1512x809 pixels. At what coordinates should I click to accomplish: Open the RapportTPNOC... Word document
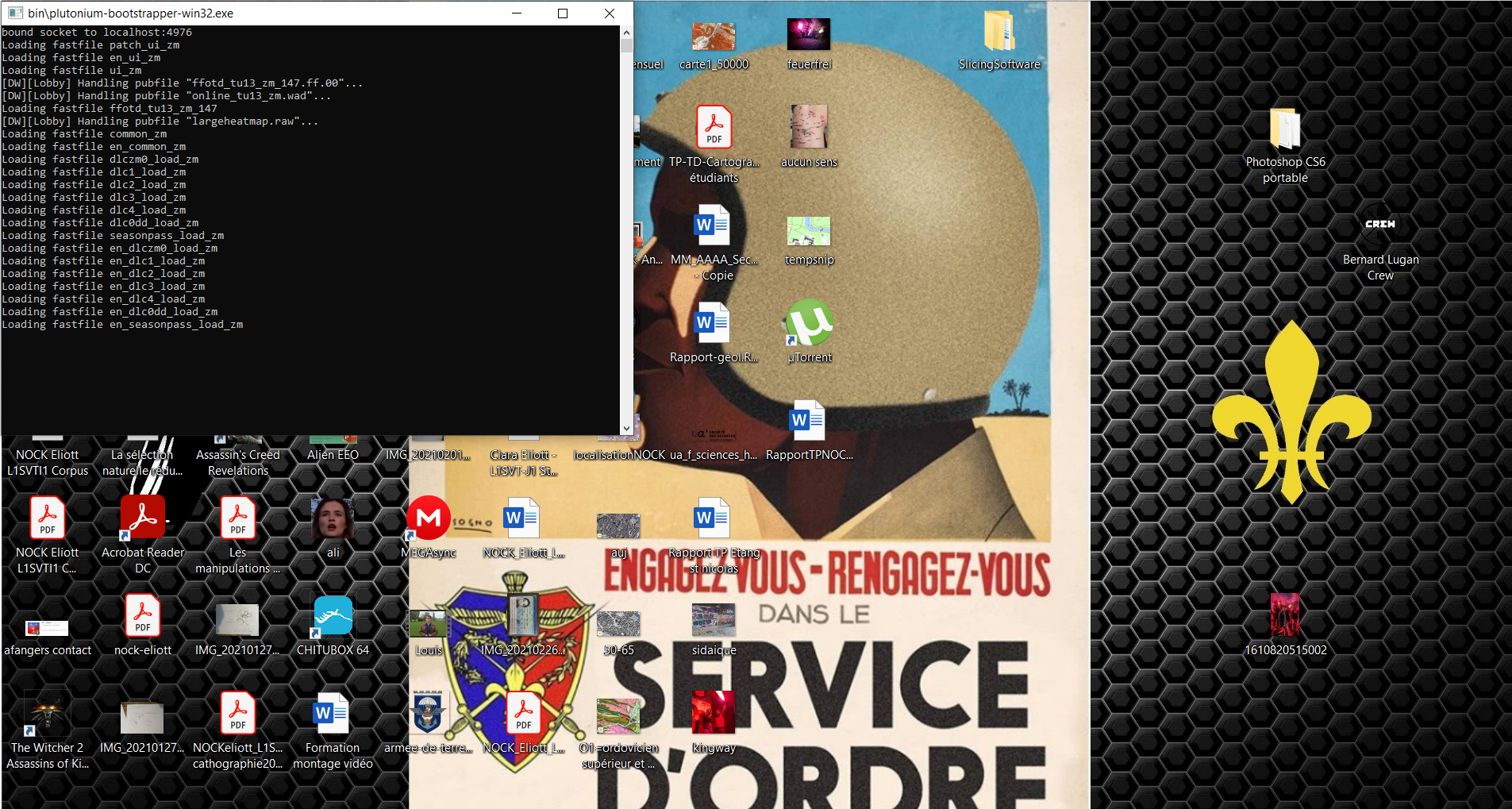tap(808, 421)
